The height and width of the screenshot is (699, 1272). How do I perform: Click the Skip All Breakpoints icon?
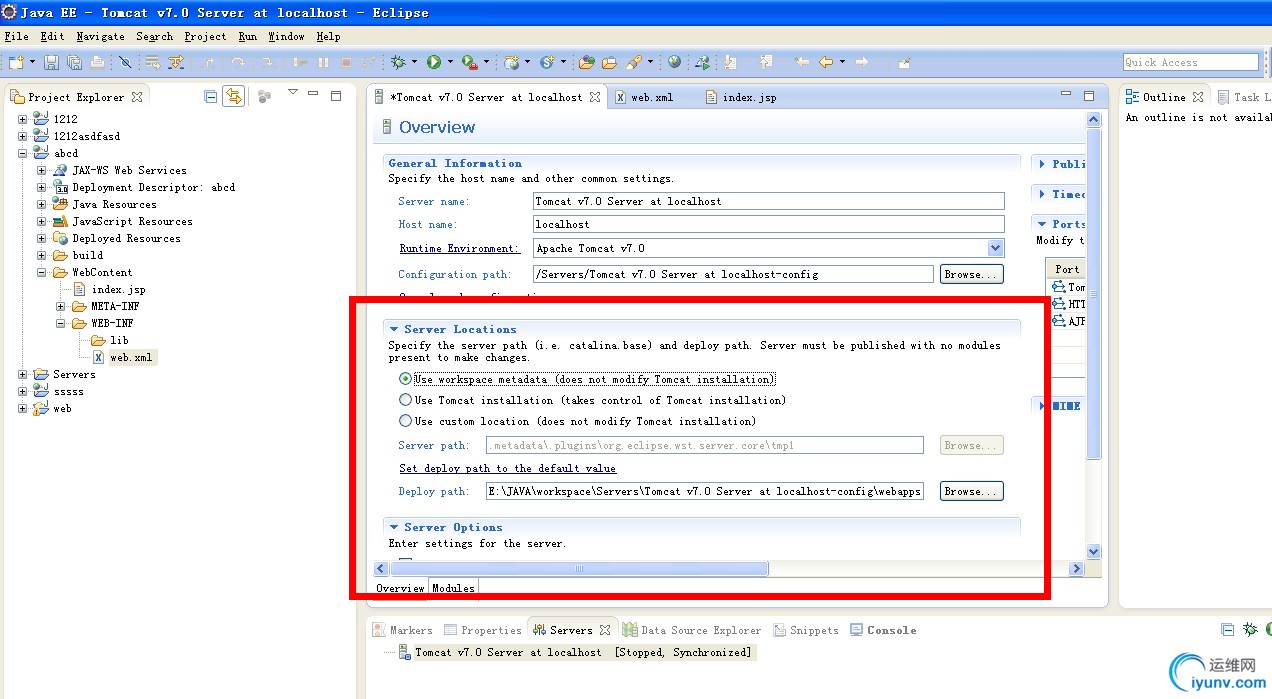click(x=125, y=62)
